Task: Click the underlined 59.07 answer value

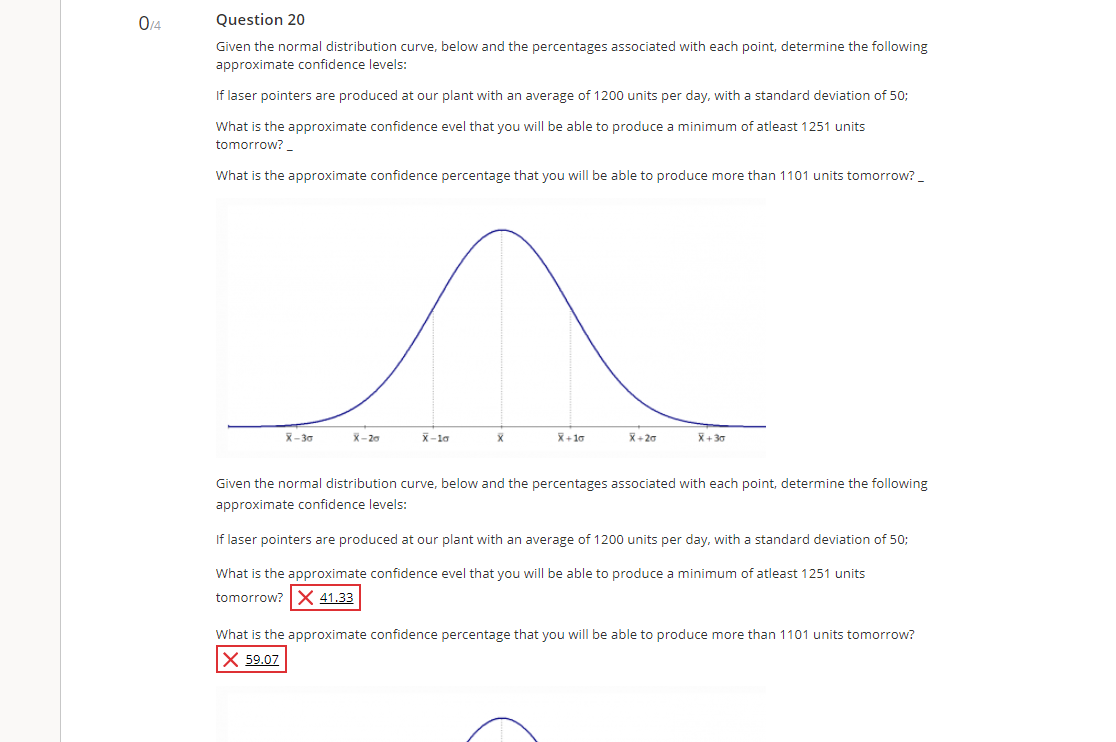Action: click(x=262, y=659)
